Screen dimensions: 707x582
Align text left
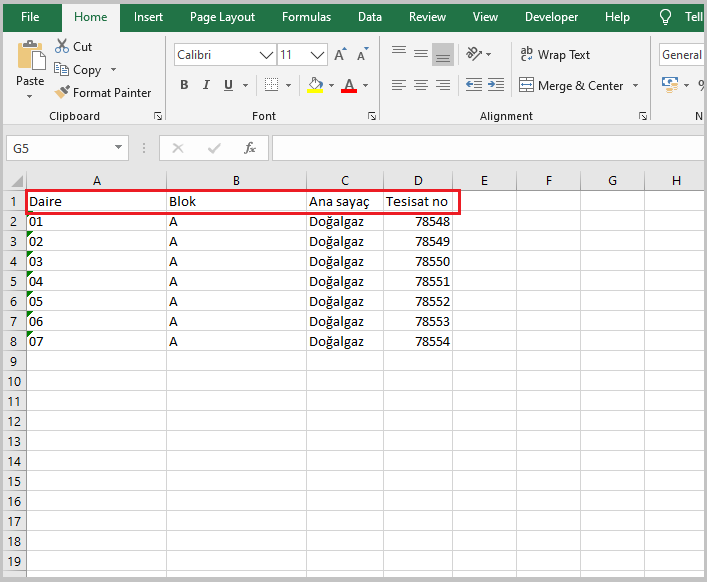[x=399, y=85]
